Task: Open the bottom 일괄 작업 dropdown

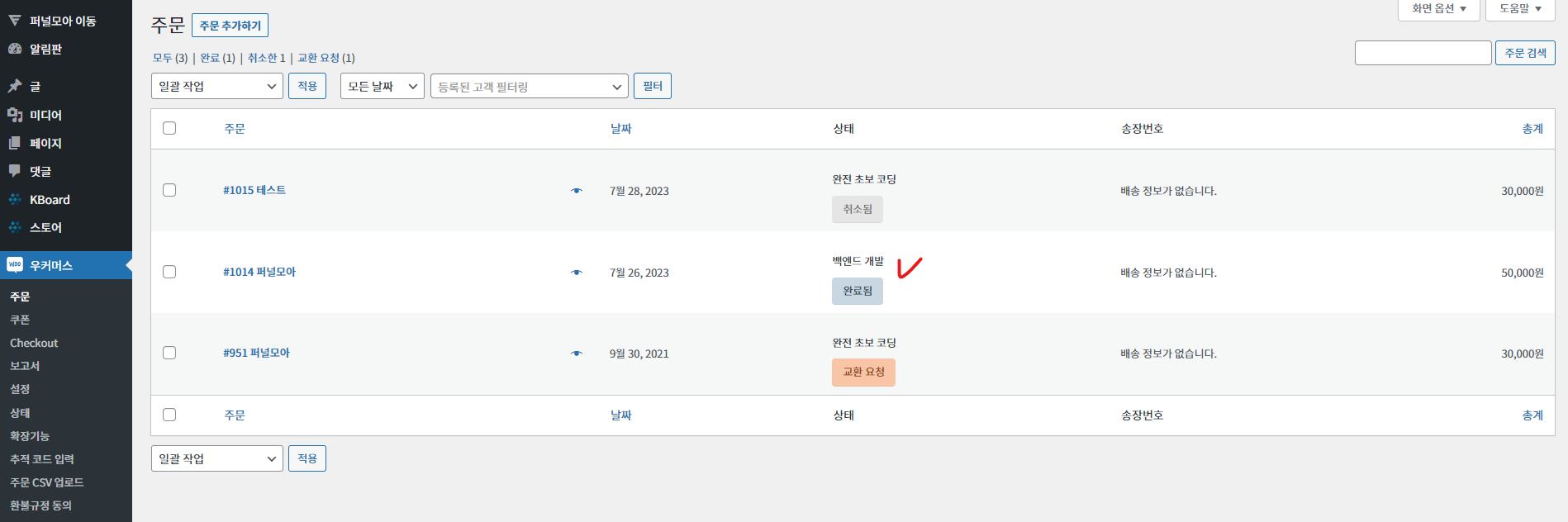Action: (217, 458)
